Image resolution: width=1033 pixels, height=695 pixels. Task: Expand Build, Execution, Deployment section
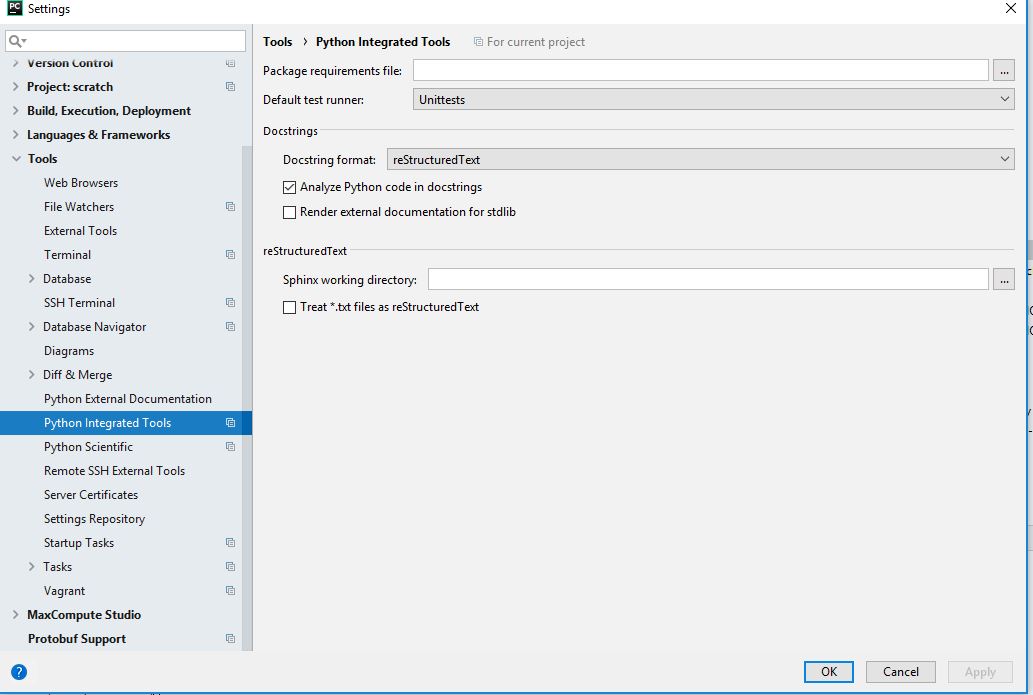point(15,111)
